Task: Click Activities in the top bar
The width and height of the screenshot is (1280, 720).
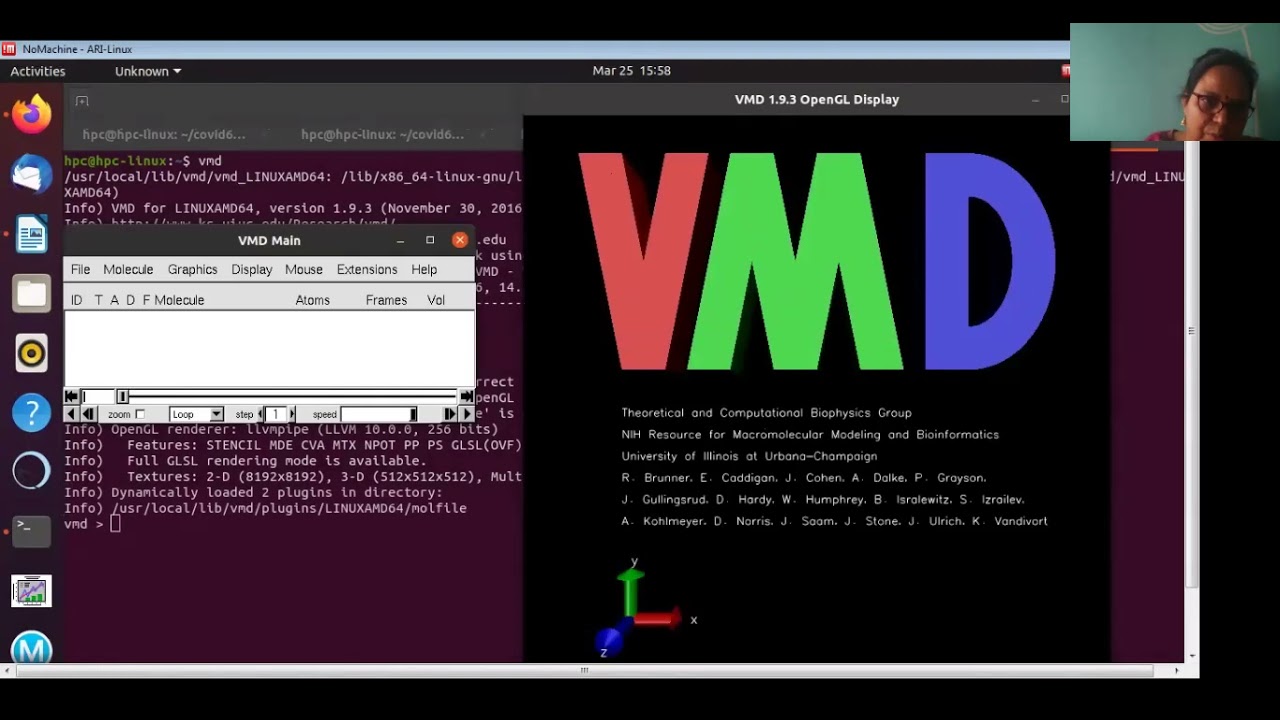Action: click(x=37, y=71)
